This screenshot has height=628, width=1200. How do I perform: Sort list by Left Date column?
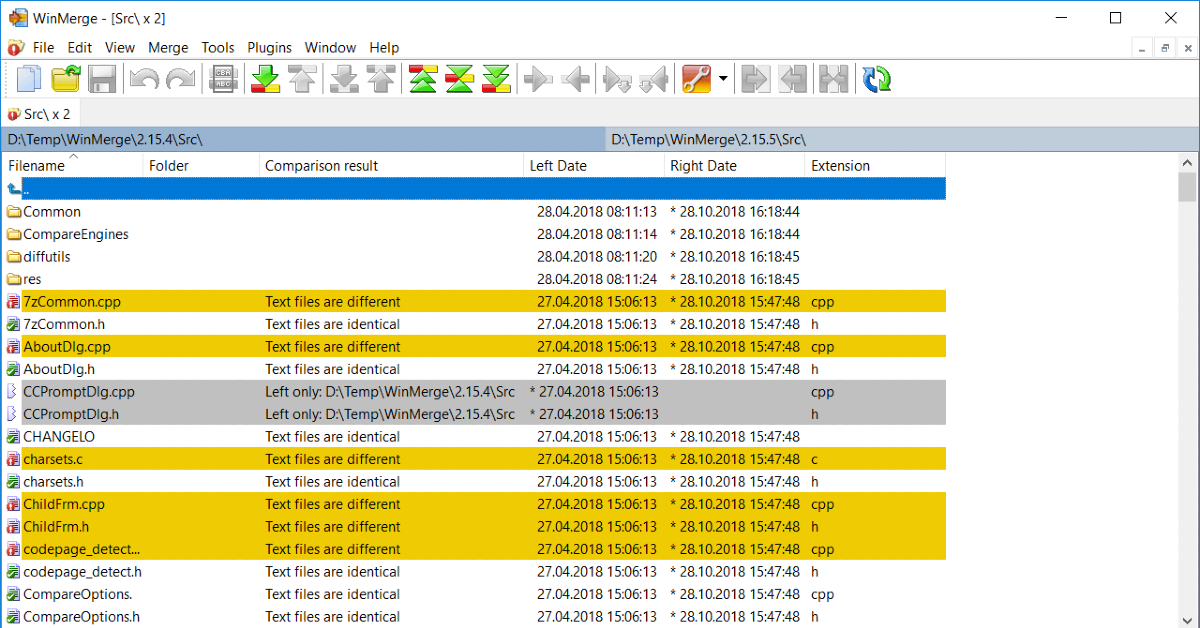pyautogui.click(x=558, y=166)
